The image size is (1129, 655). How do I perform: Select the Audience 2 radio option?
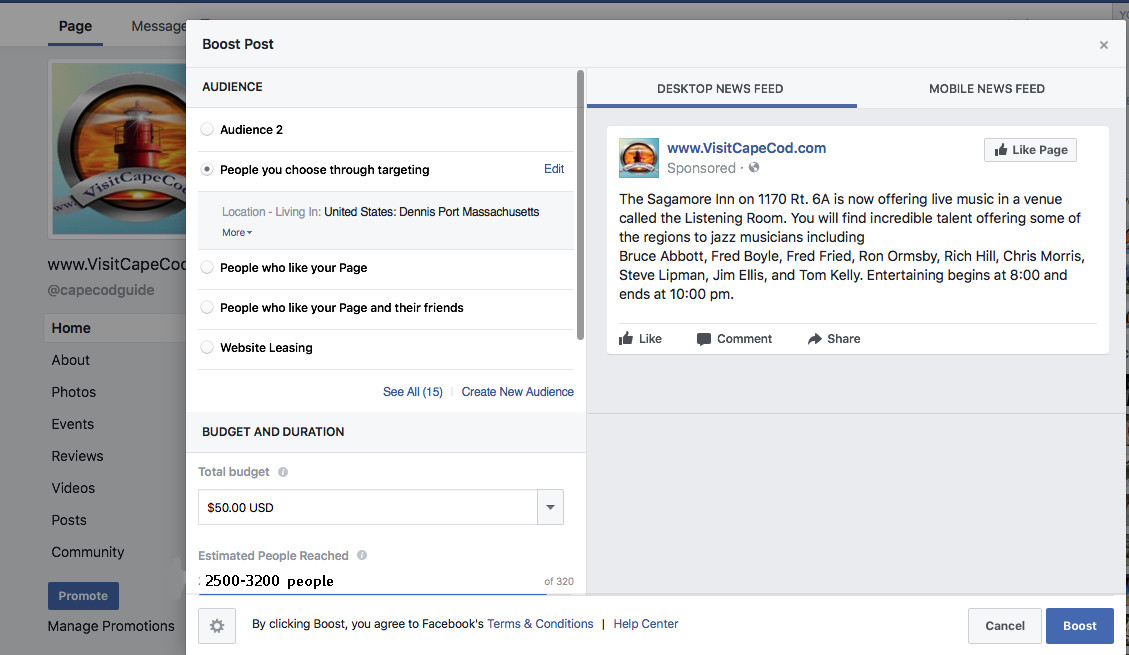pyautogui.click(x=207, y=130)
